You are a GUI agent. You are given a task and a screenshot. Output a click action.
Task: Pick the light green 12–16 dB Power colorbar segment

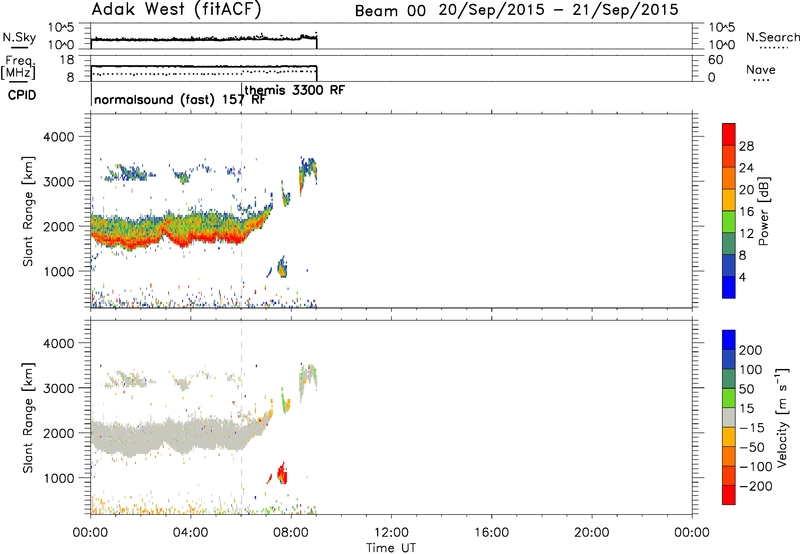729,222
